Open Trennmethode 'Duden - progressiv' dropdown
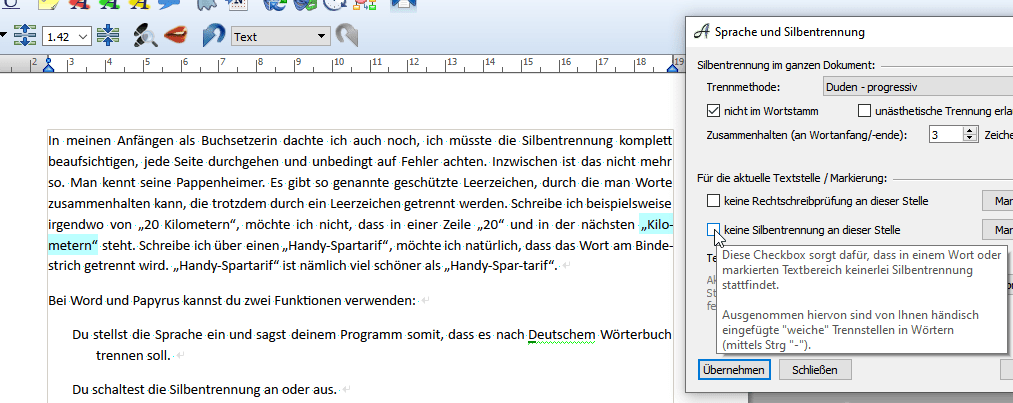1013x403 pixels. [x=917, y=87]
